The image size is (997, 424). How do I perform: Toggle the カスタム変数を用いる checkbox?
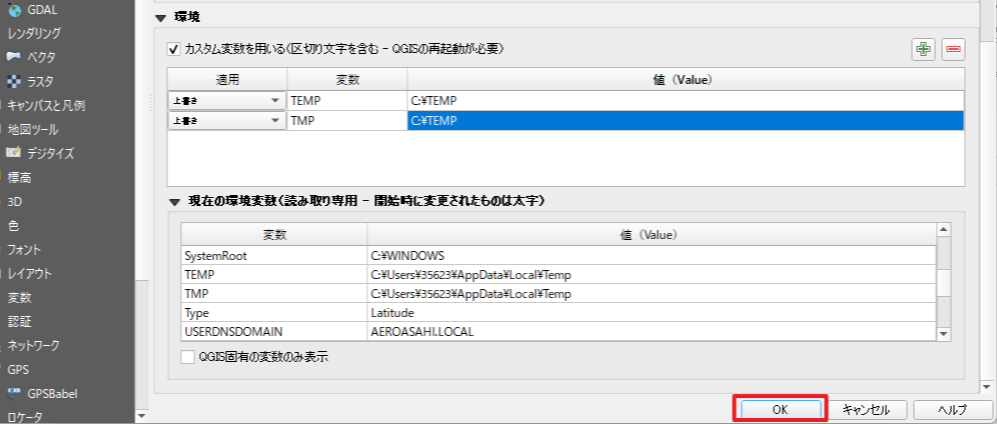coord(174,48)
